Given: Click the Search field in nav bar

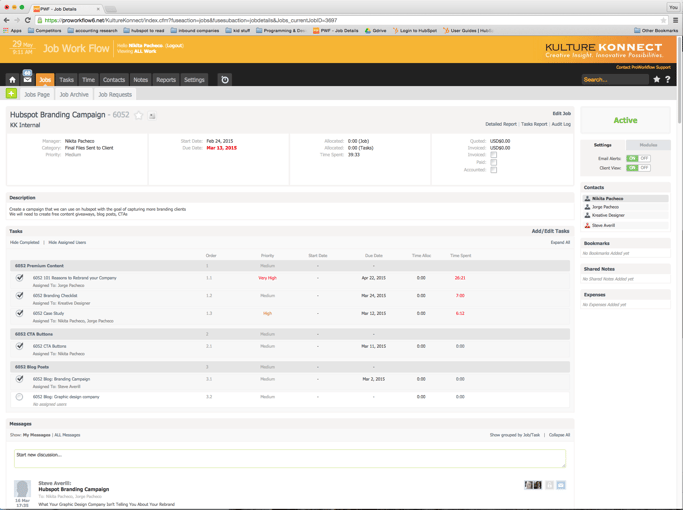Looking at the screenshot, I should (x=615, y=79).
